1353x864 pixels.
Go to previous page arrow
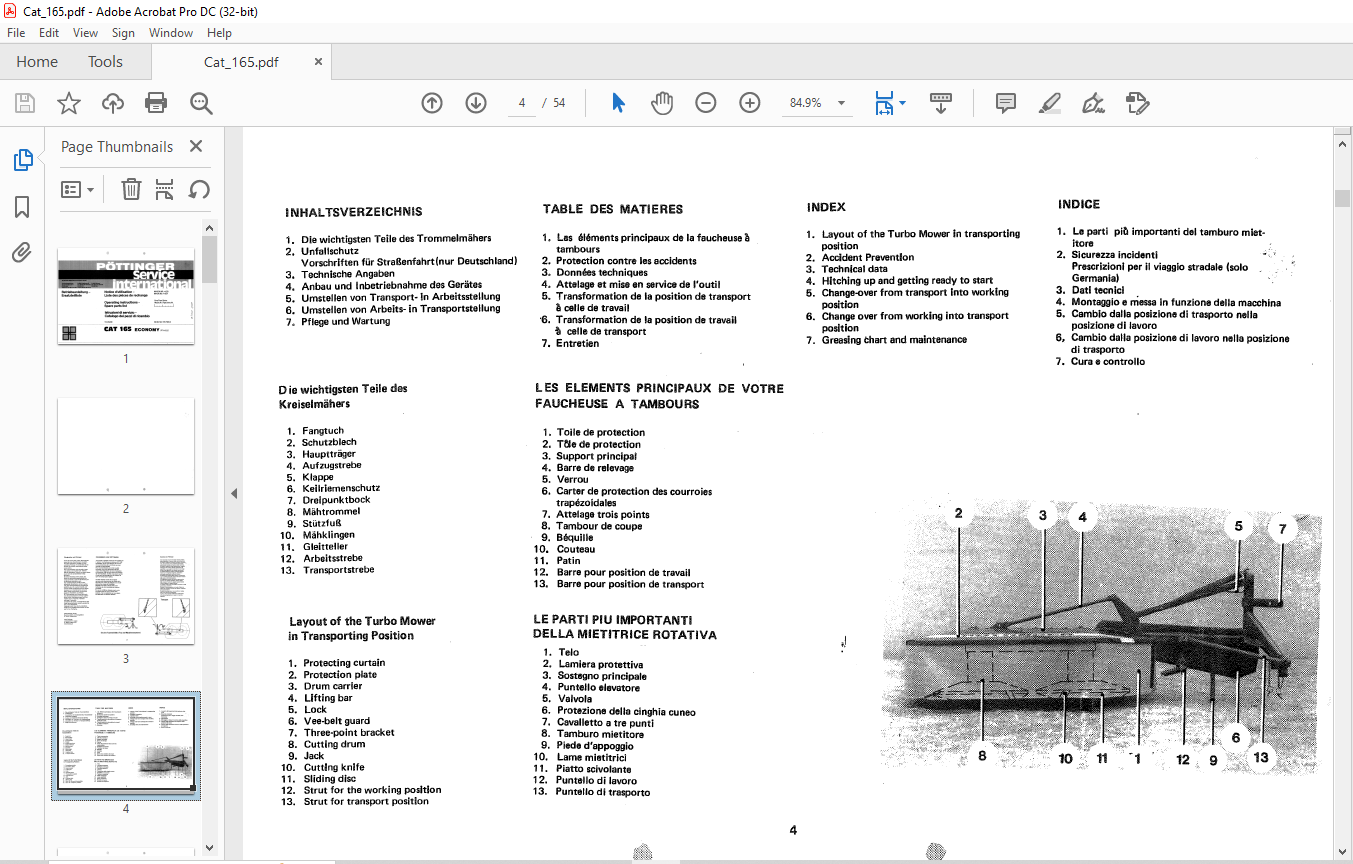tap(432, 103)
